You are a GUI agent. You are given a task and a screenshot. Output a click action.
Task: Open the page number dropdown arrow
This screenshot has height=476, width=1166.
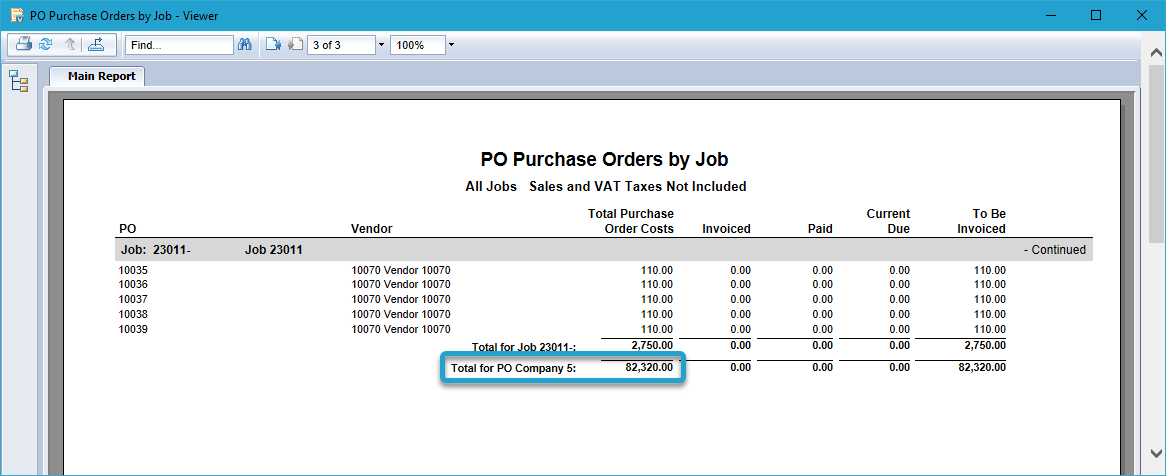pos(381,45)
